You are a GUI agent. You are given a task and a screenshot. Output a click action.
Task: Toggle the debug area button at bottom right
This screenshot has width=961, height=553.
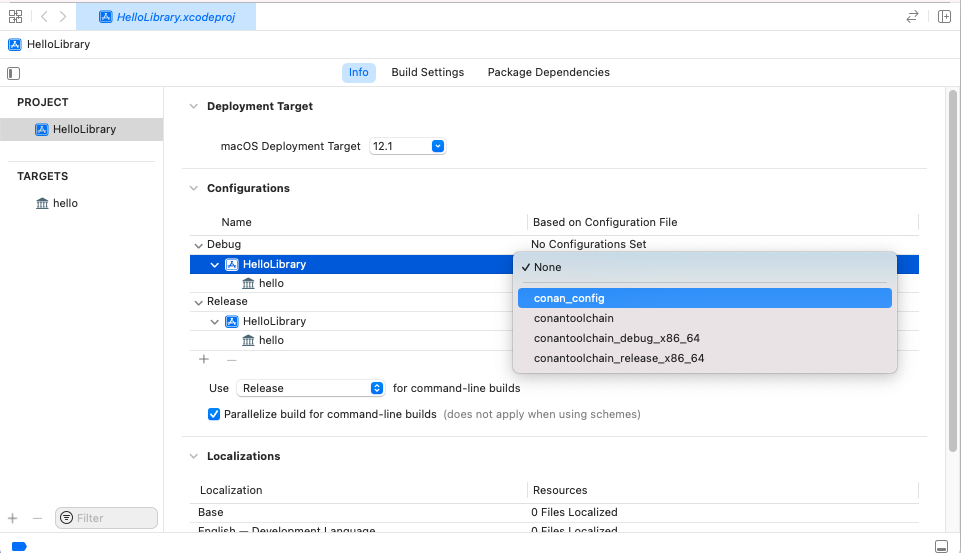[941, 546]
